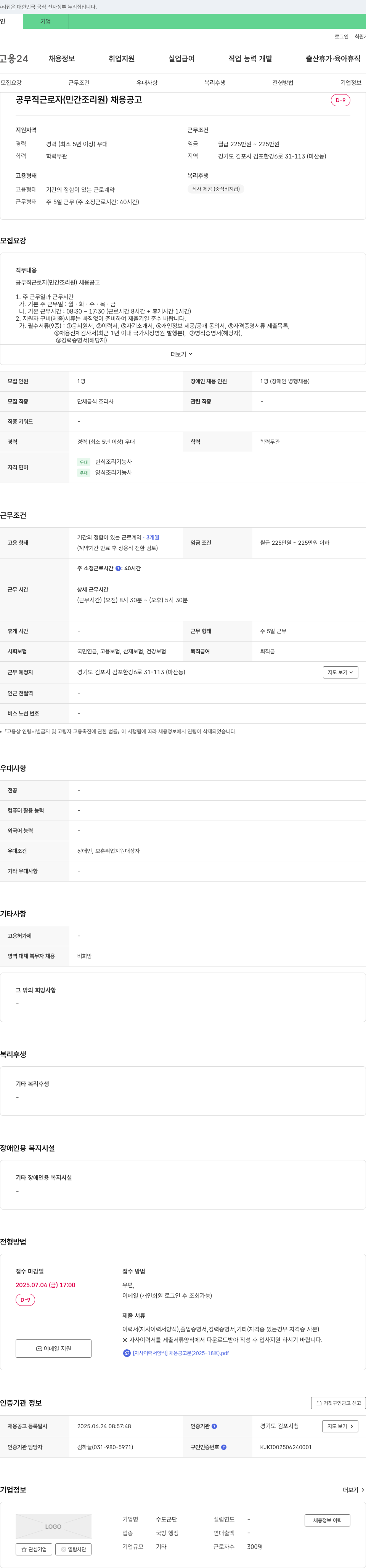
Task: Click the 수도군단 company name
Action: click(x=166, y=1519)
